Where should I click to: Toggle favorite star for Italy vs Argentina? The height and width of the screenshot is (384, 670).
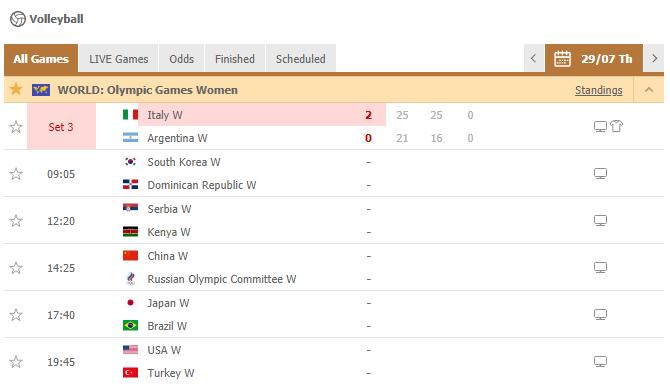(x=16, y=127)
